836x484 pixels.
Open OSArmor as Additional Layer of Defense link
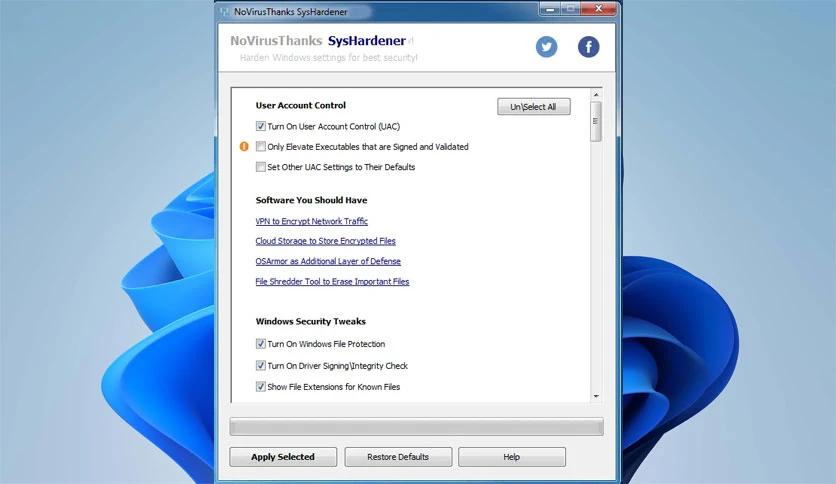(328, 261)
